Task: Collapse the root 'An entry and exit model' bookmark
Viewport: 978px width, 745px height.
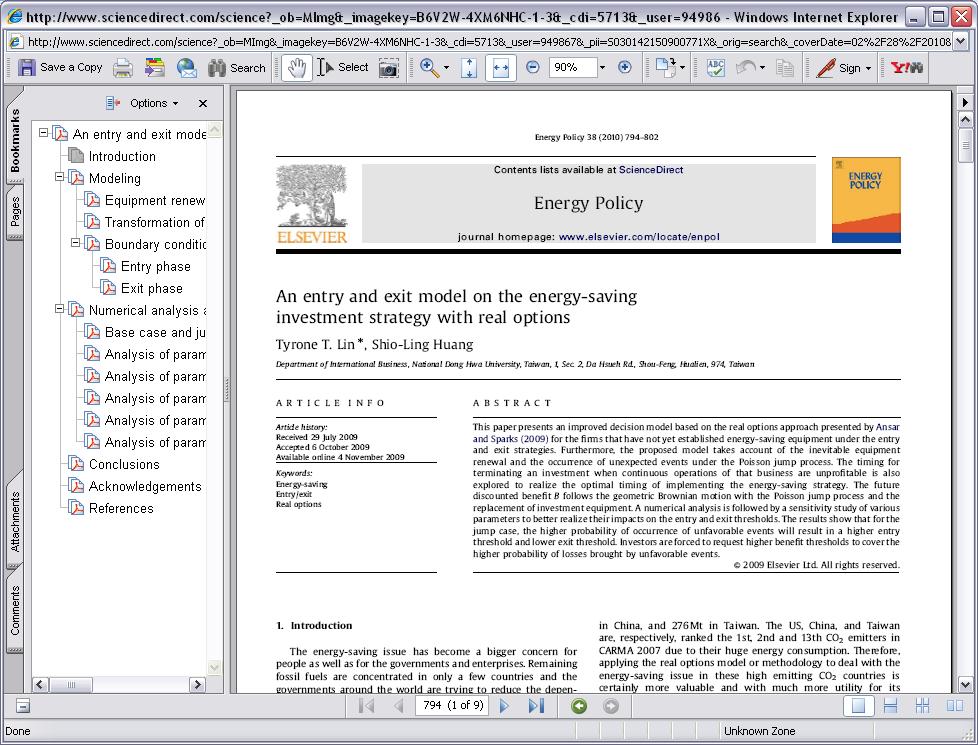Action: [x=44, y=133]
